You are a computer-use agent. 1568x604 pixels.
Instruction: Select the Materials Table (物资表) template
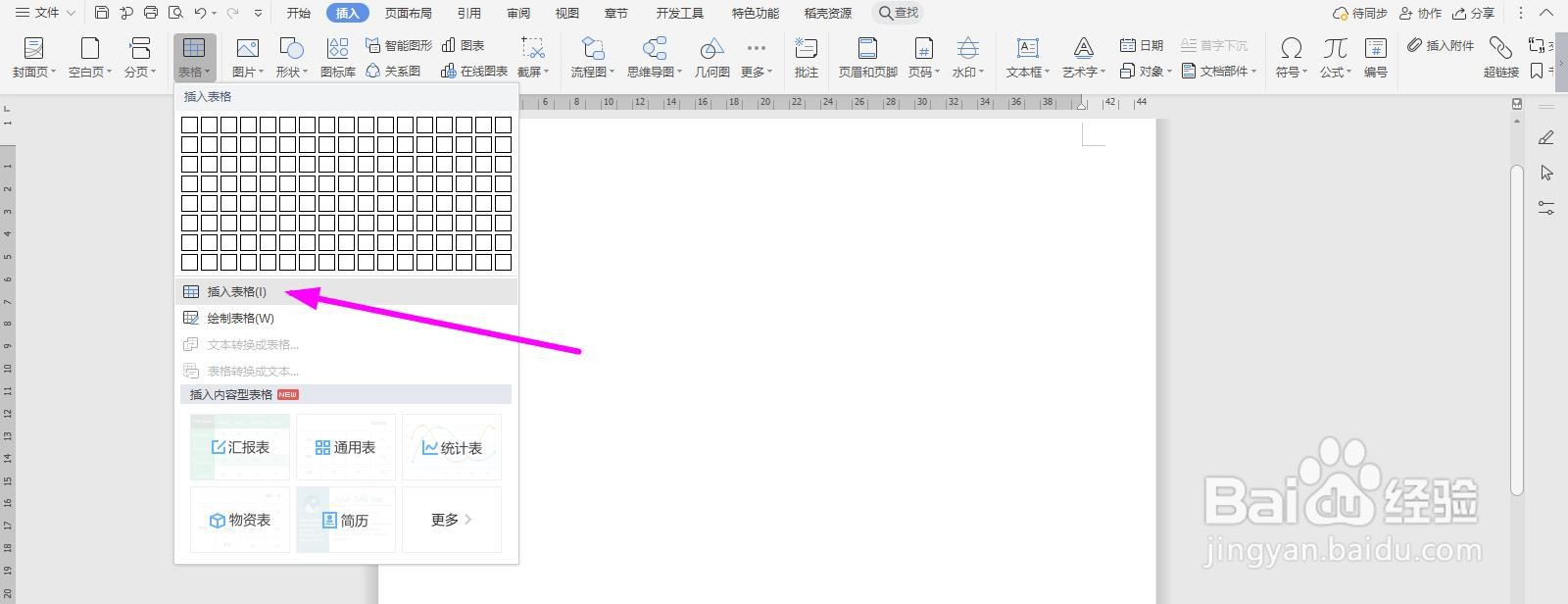(x=240, y=520)
